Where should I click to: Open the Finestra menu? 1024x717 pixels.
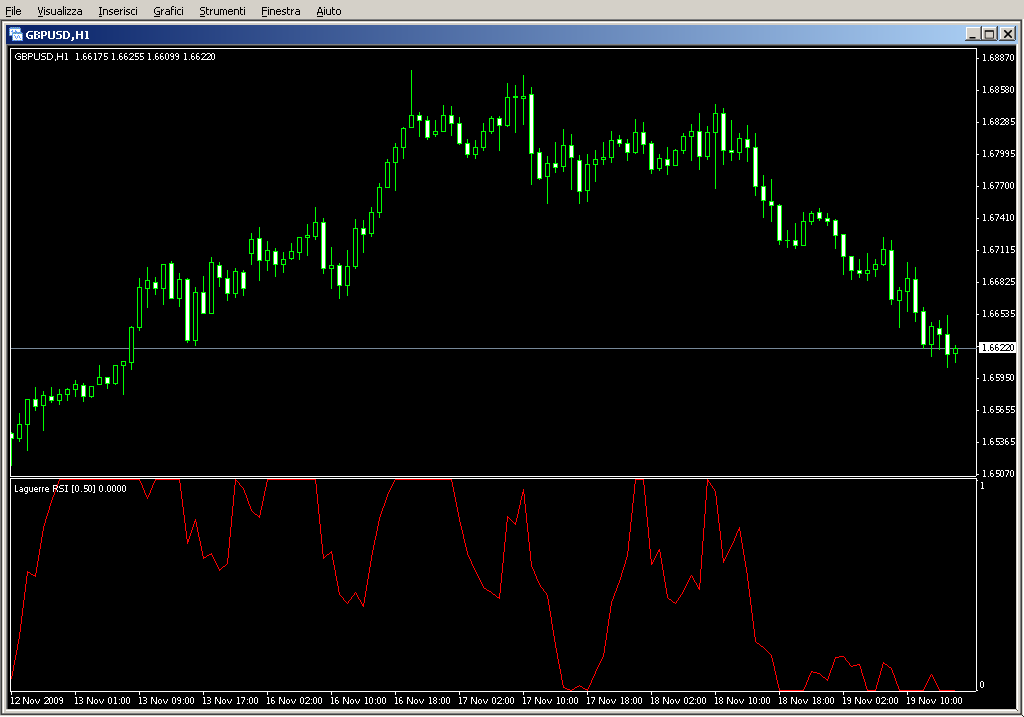pos(280,11)
